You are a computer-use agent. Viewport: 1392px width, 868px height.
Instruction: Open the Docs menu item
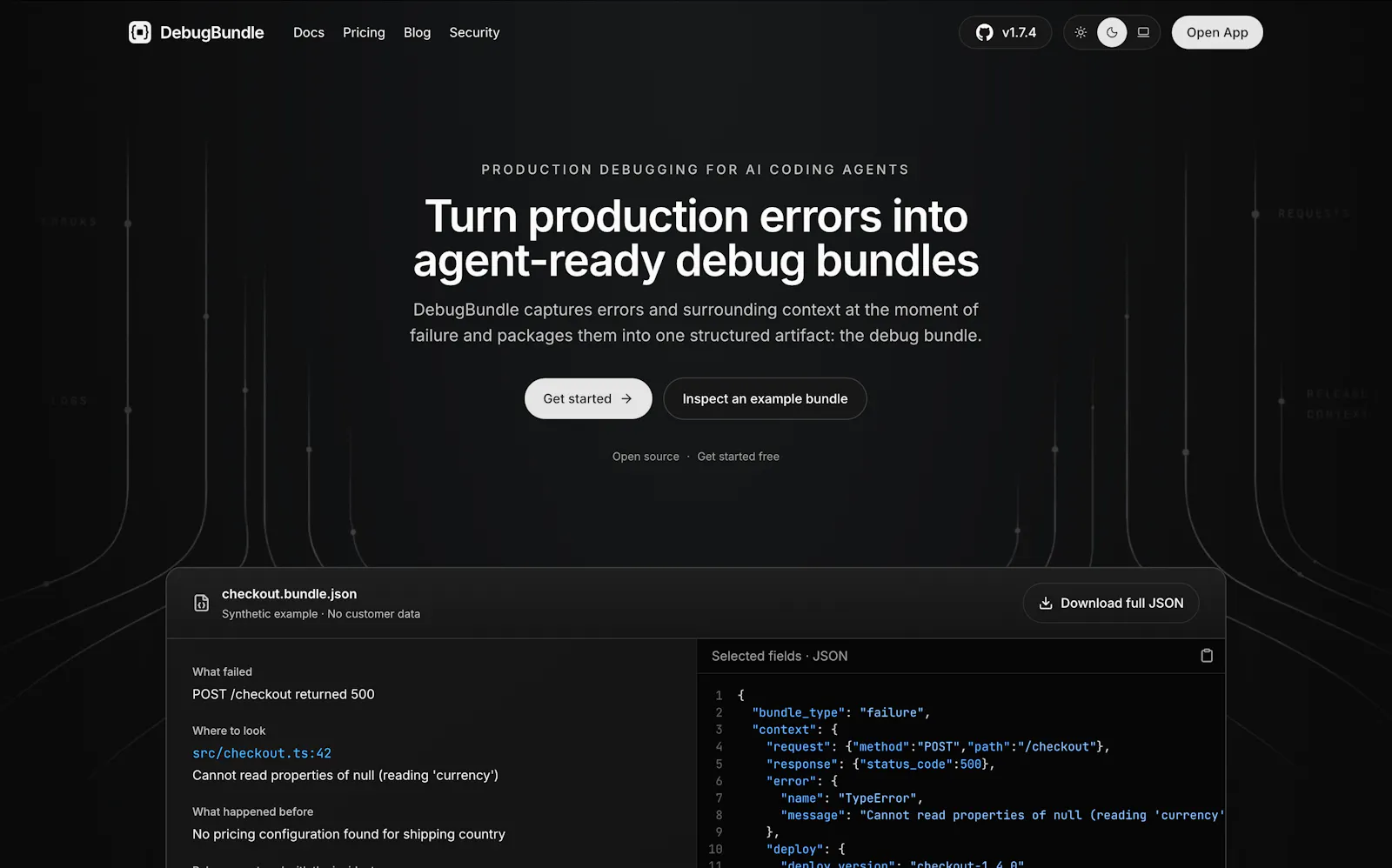pos(309,32)
